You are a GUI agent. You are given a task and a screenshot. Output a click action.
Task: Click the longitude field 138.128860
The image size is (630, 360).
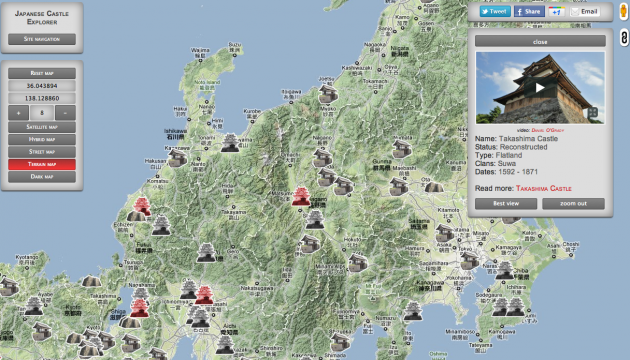point(42,98)
